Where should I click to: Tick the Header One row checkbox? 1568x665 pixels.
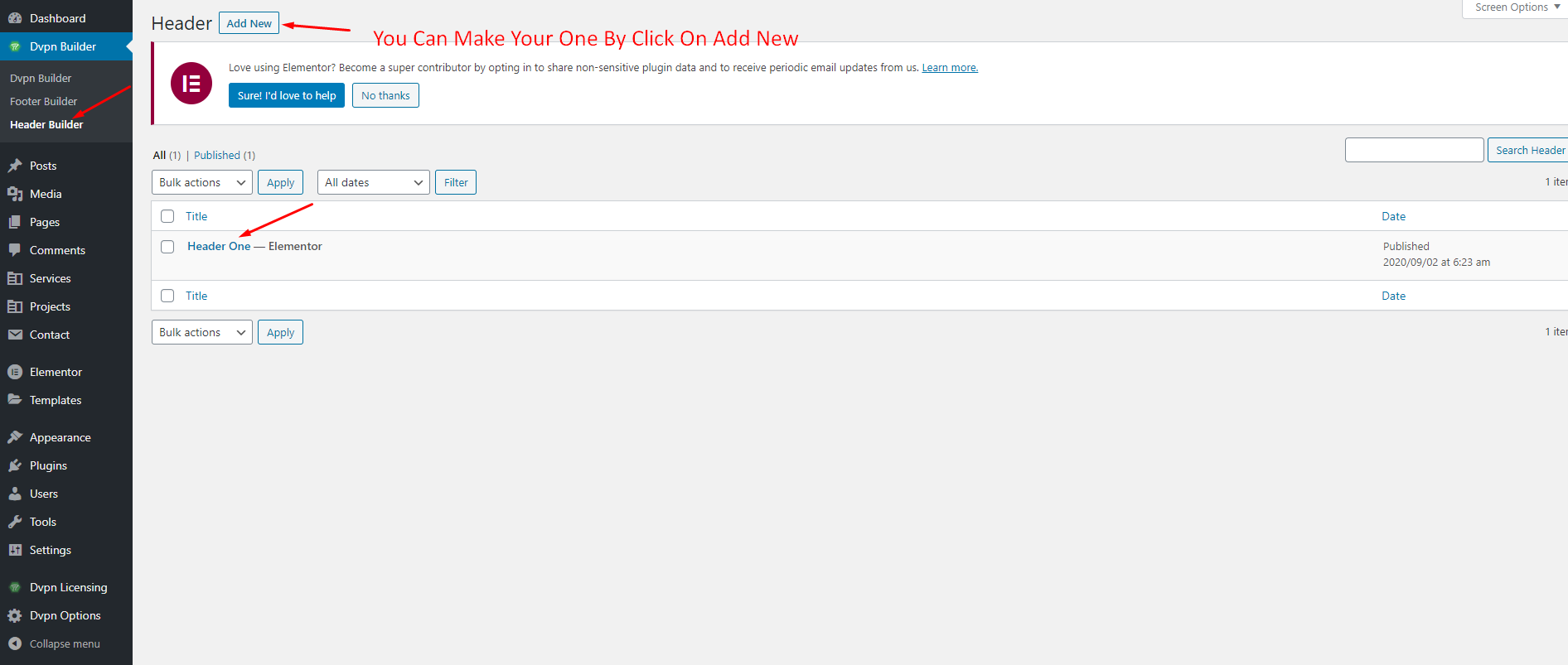(167, 247)
